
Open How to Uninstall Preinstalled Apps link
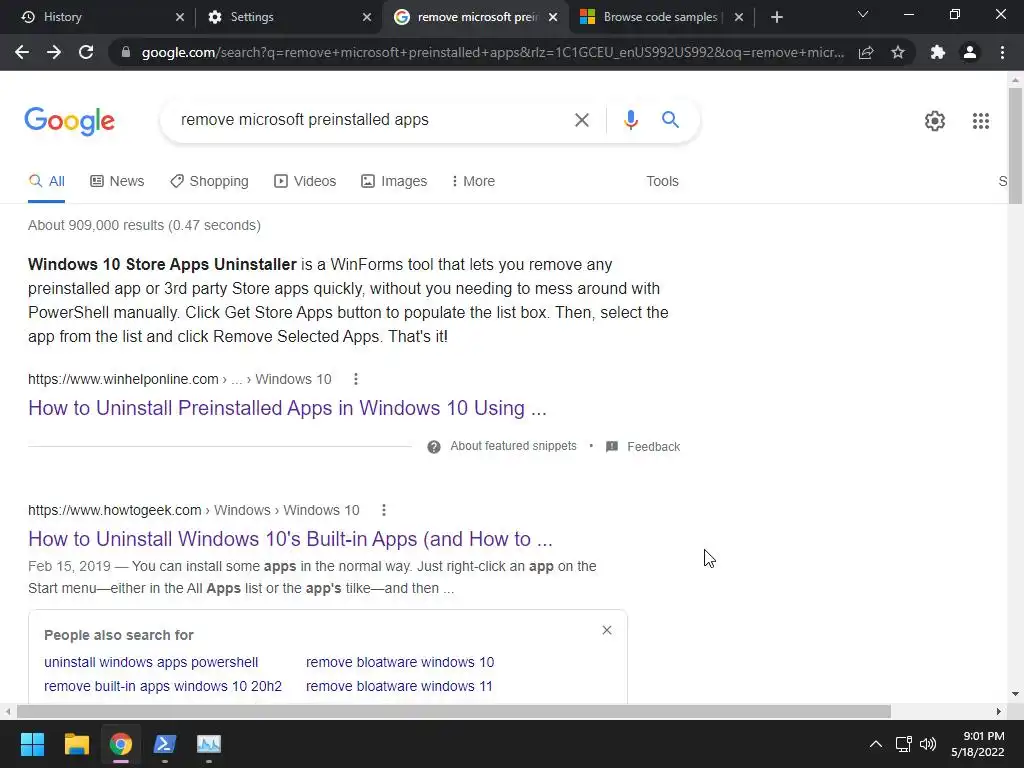tap(287, 408)
